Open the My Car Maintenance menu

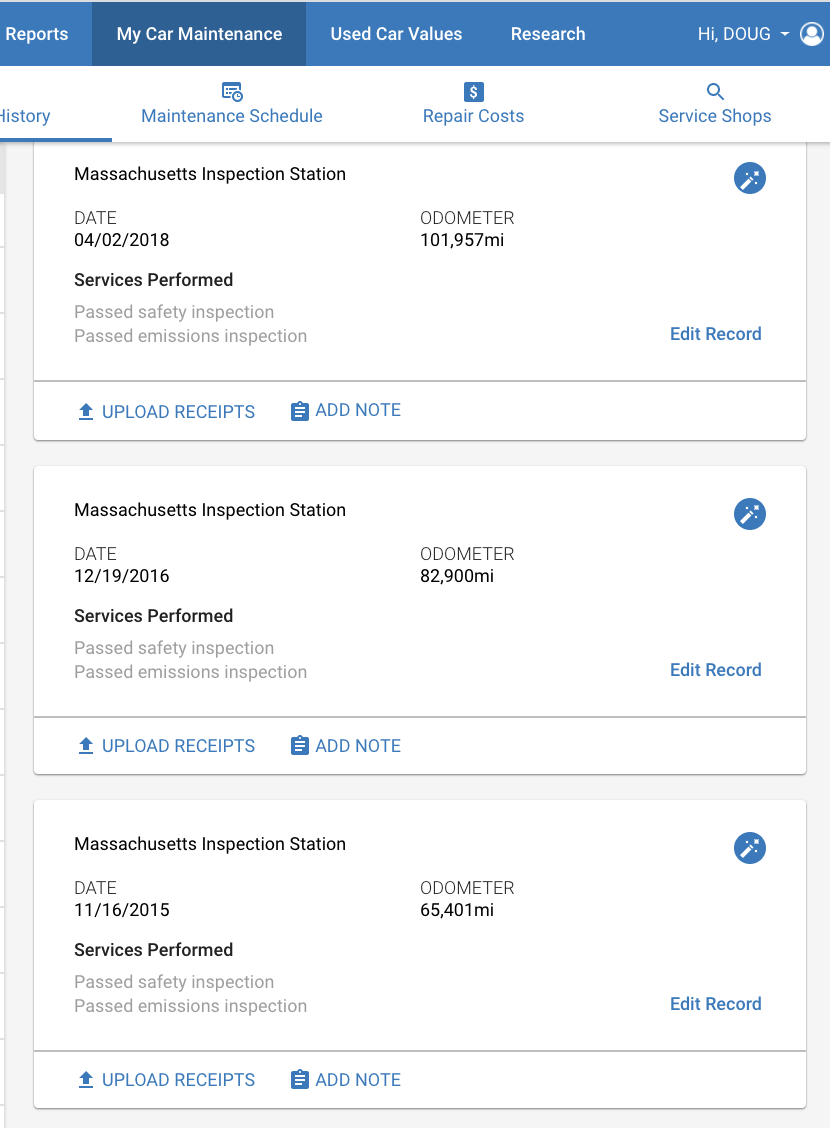pyautogui.click(x=199, y=34)
